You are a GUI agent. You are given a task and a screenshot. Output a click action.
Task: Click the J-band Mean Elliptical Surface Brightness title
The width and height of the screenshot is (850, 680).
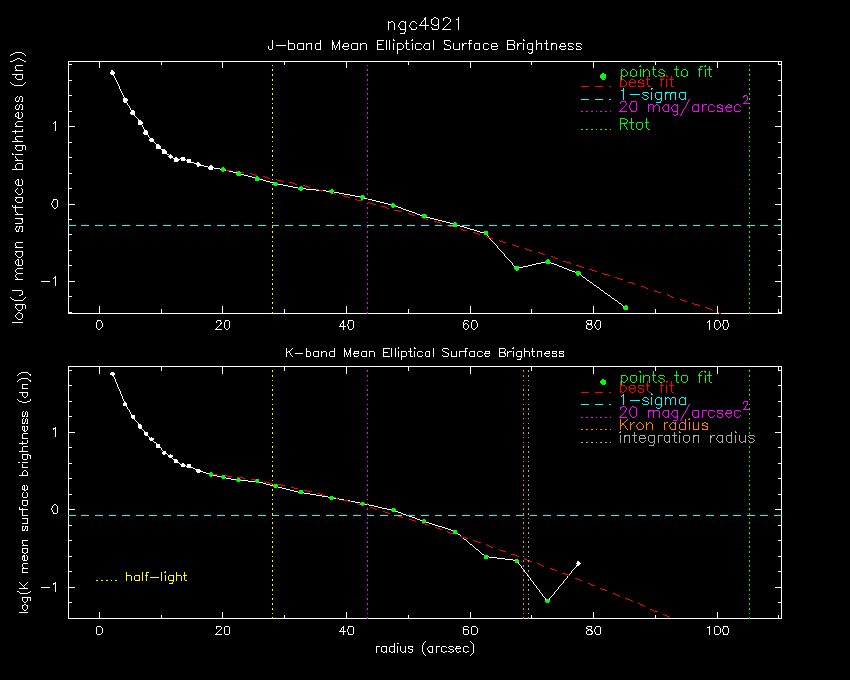click(424, 46)
